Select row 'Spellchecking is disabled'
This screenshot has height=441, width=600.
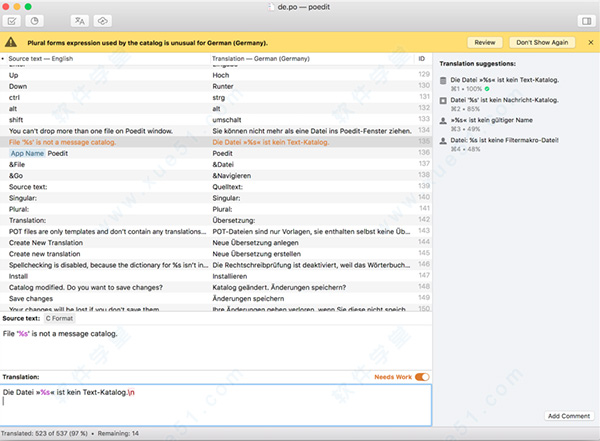coord(216,265)
